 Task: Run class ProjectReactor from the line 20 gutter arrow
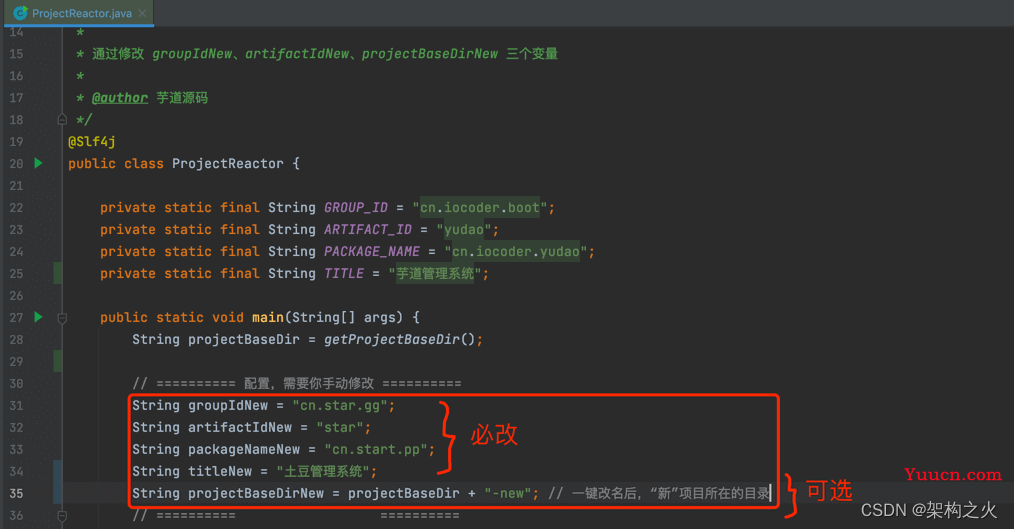pos(38,163)
